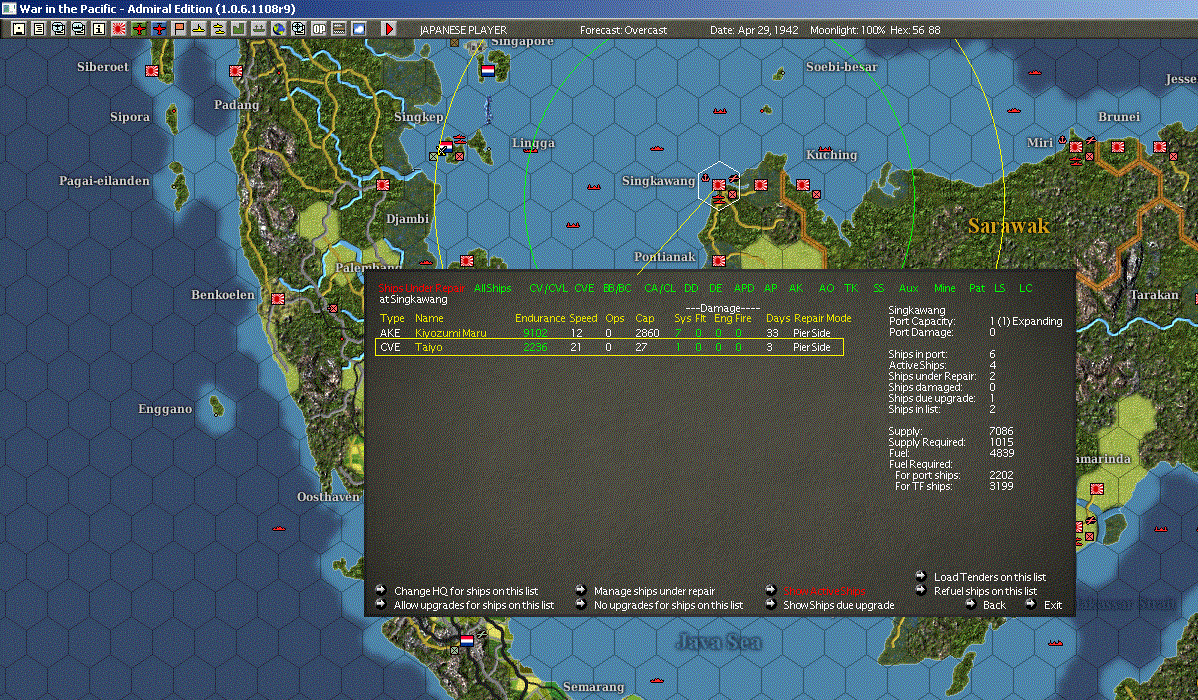1198x700 pixels.
Task: Filter ship list by Mine
Action: (x=944, y=288)
